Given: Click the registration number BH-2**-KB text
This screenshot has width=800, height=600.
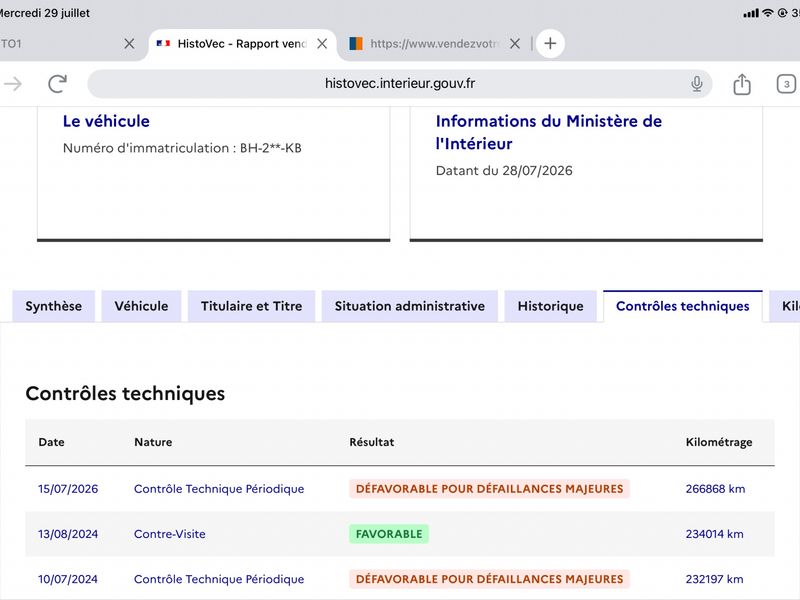Looking at the screenshot, I should 270,148.
